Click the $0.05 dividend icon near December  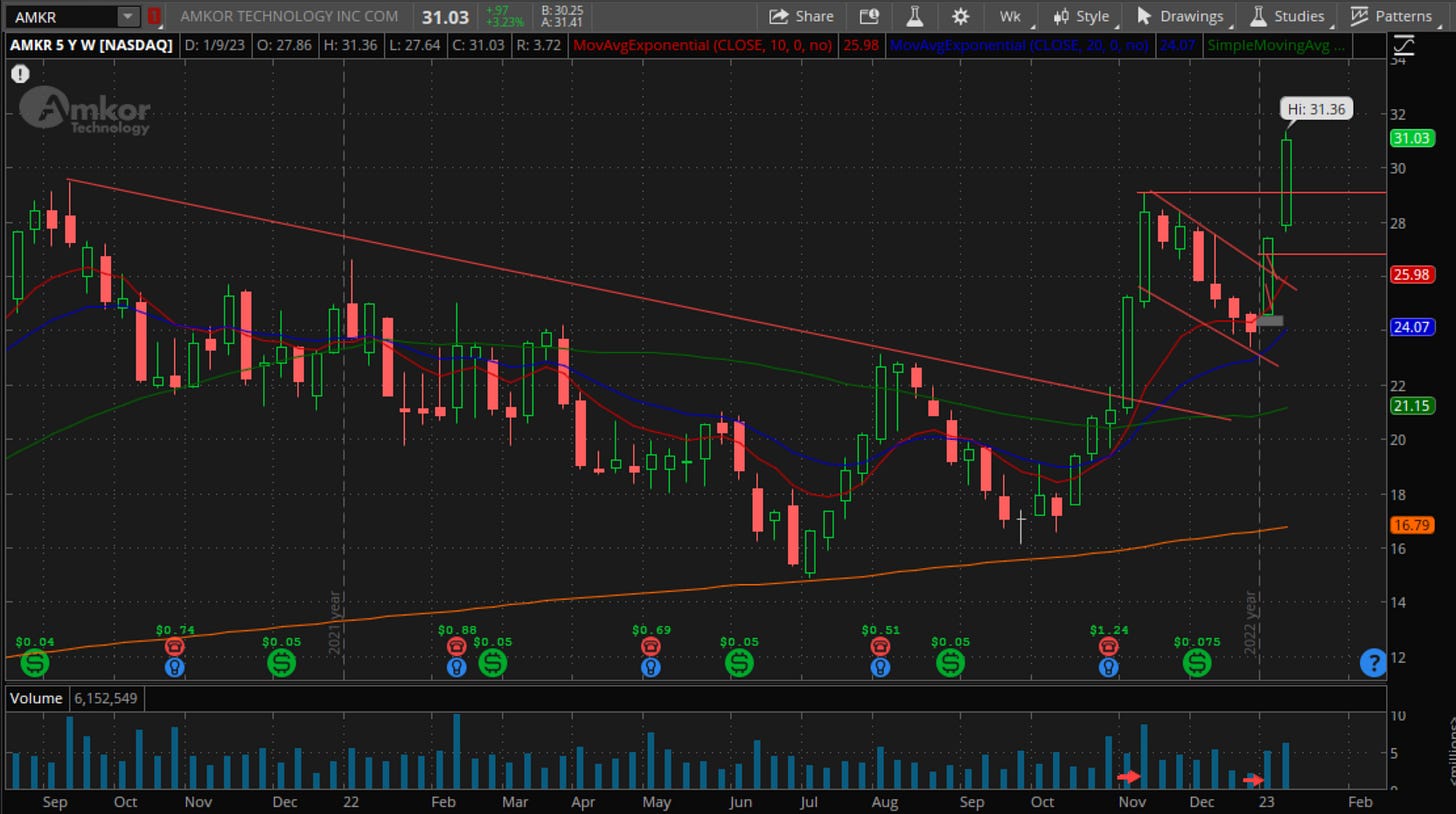point(281,662)
